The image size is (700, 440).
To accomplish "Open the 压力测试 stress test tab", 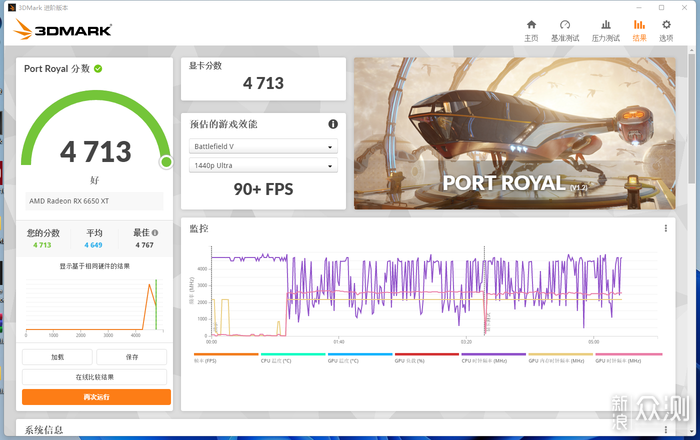I will pos(605,30).
